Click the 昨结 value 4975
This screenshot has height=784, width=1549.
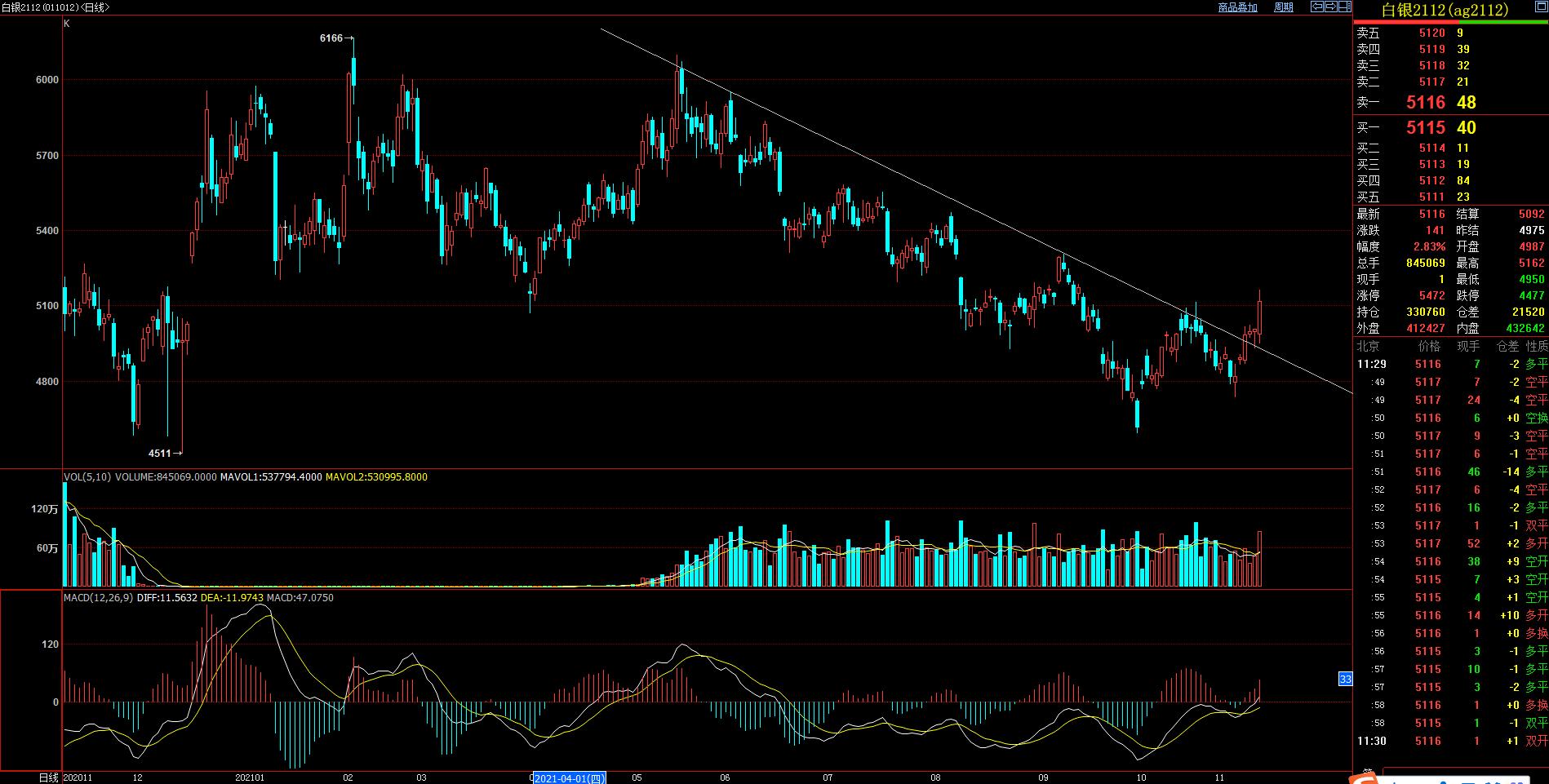(1531, 230)
